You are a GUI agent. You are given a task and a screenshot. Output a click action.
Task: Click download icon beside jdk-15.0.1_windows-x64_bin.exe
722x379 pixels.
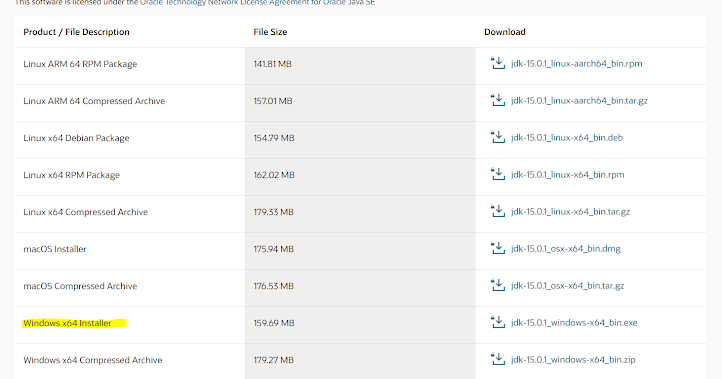click(x=498, y=322)
